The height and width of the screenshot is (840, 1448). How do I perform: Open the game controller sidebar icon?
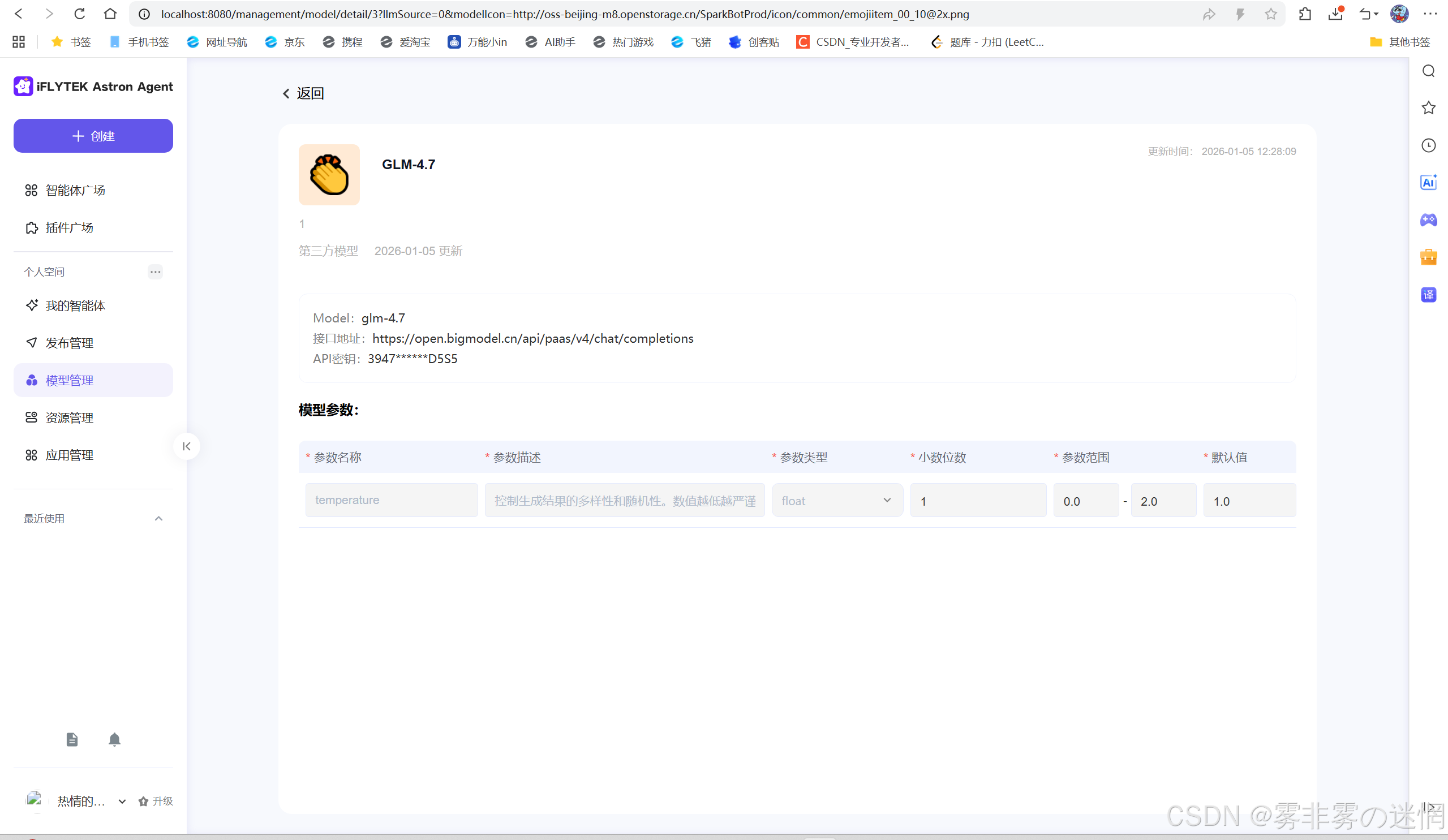click(1428, 220)
